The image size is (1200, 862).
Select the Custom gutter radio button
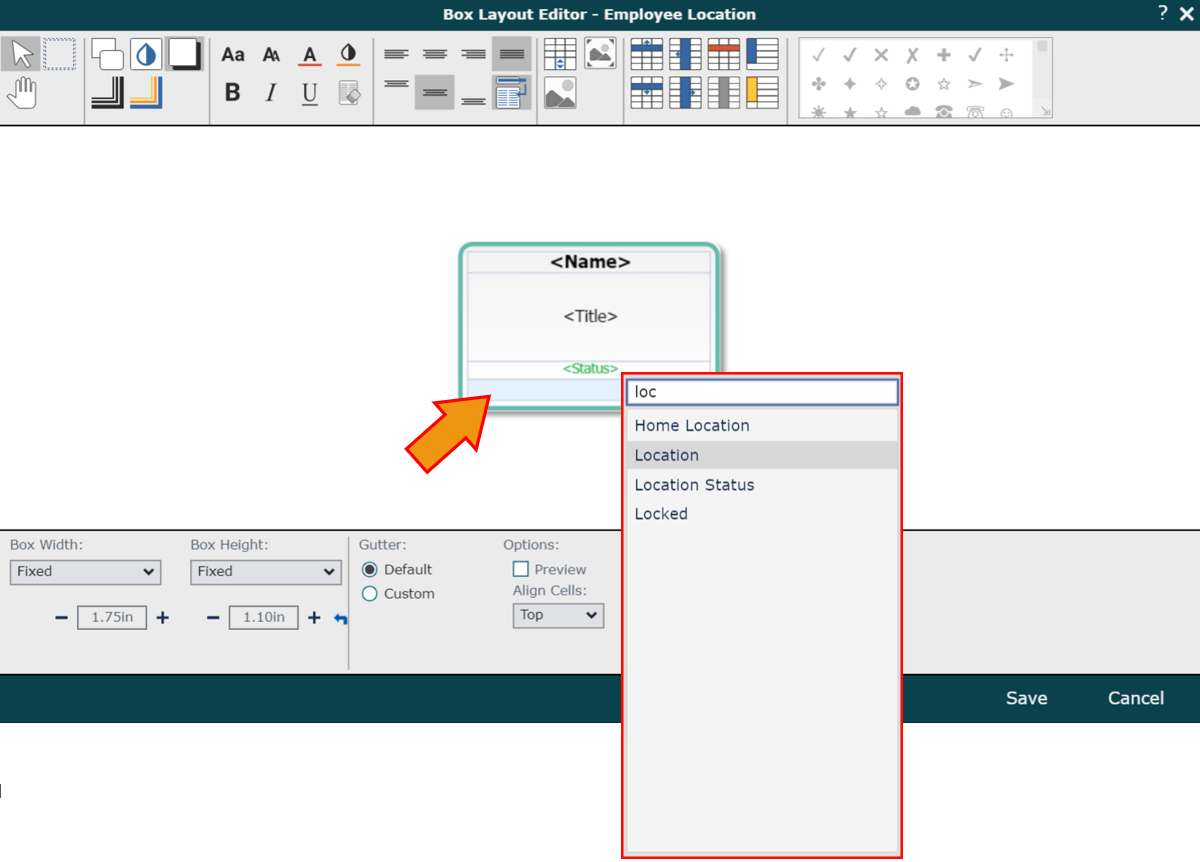click(370, 594)
